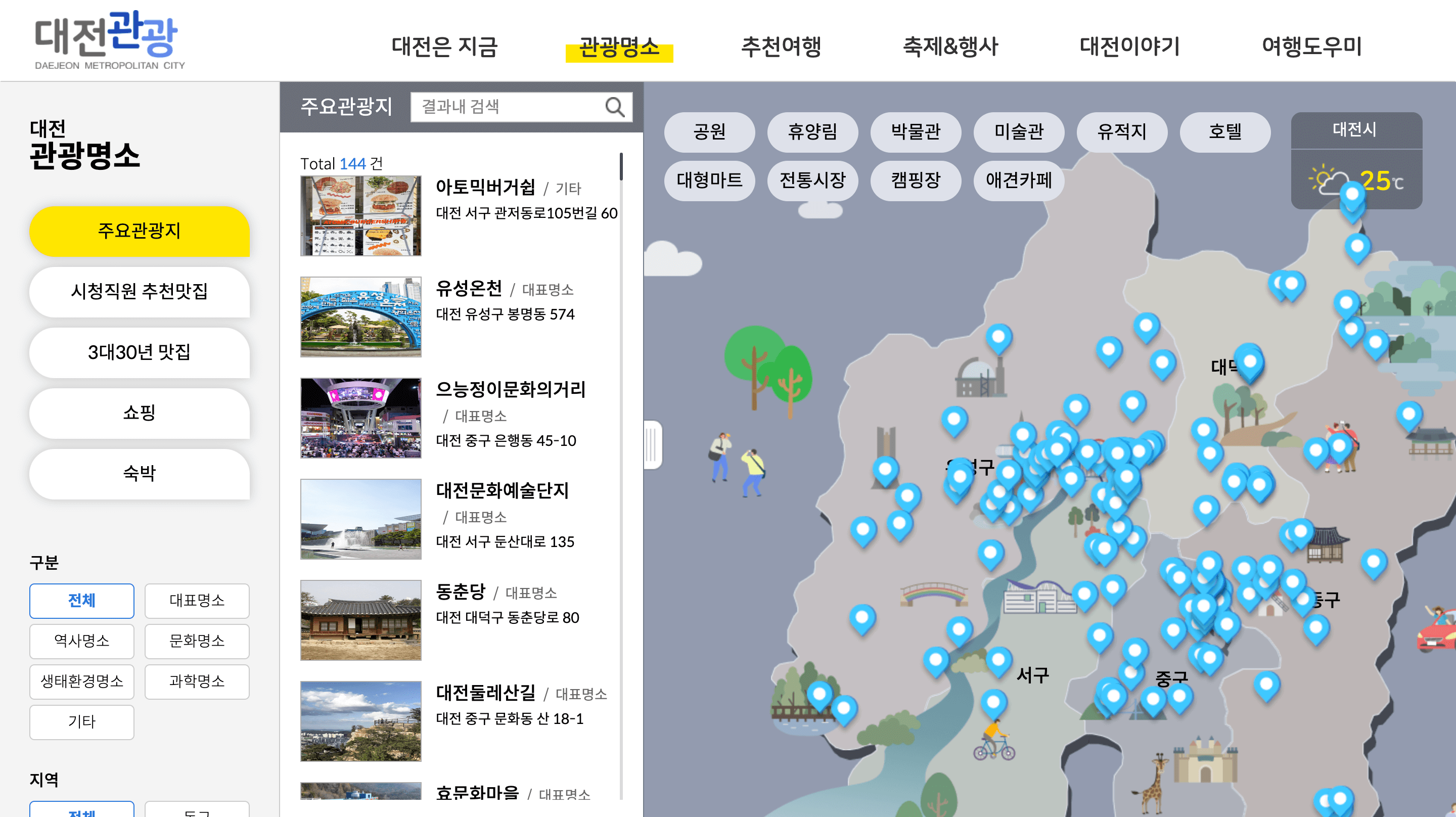
Task: Open the 추천여행 top menu
Action: tap(781, 47)
